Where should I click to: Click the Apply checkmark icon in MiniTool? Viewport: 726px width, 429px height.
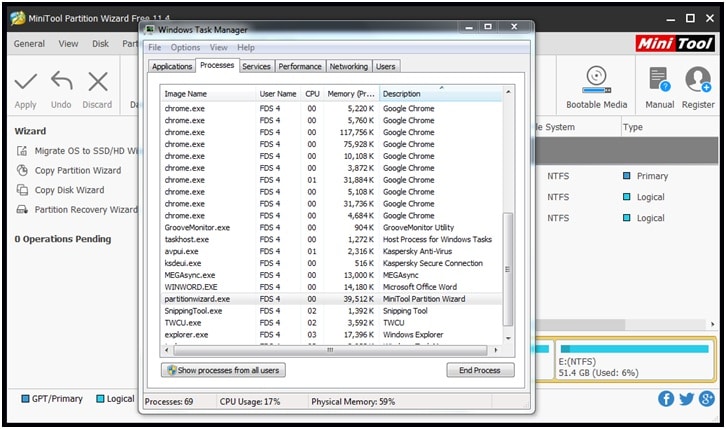coord(25,81)
